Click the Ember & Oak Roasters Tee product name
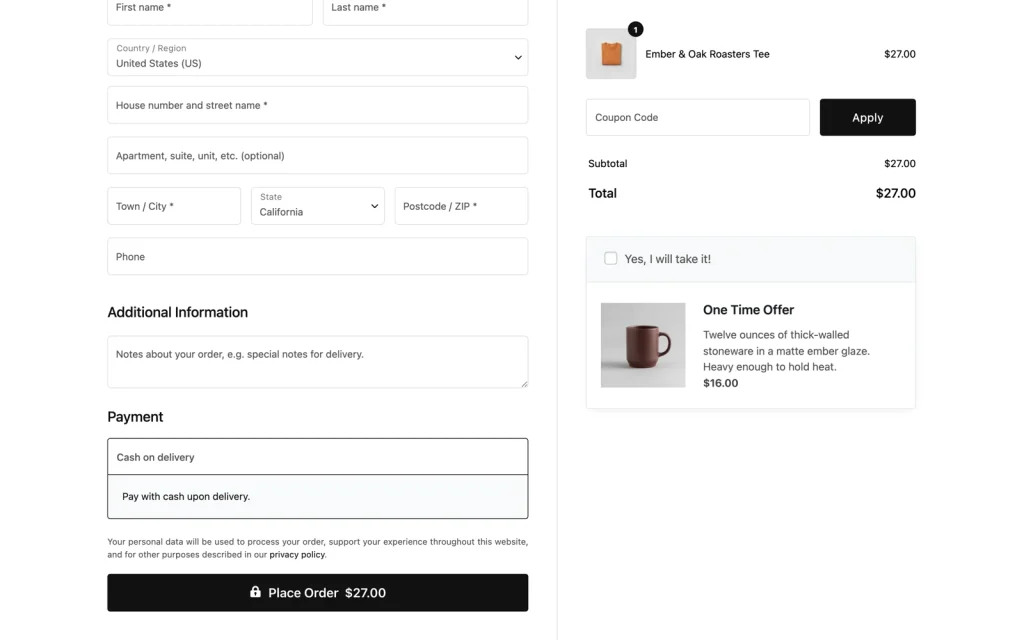Image resolution: width=1024 pixels, height=640 pixels. tap(707, 54)
